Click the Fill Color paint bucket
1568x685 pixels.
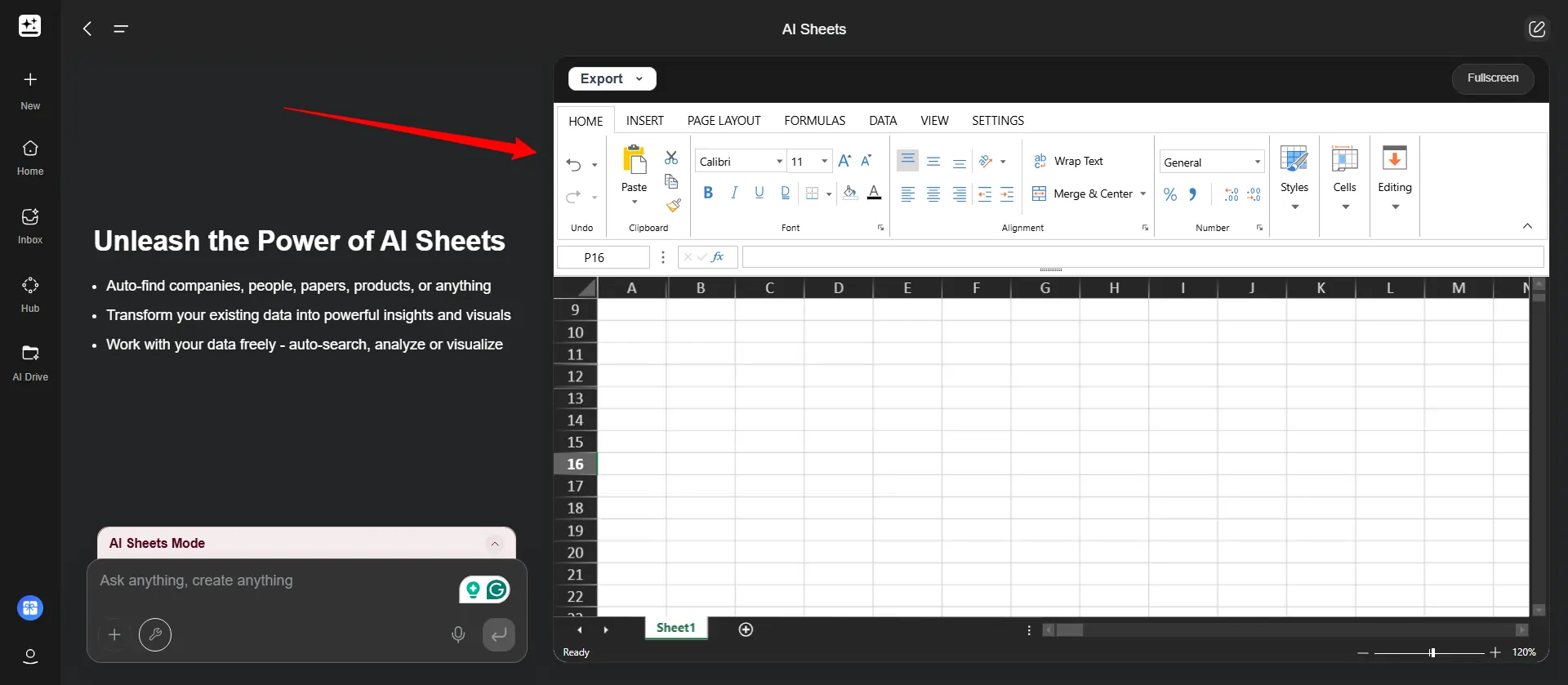pos(850,193)
